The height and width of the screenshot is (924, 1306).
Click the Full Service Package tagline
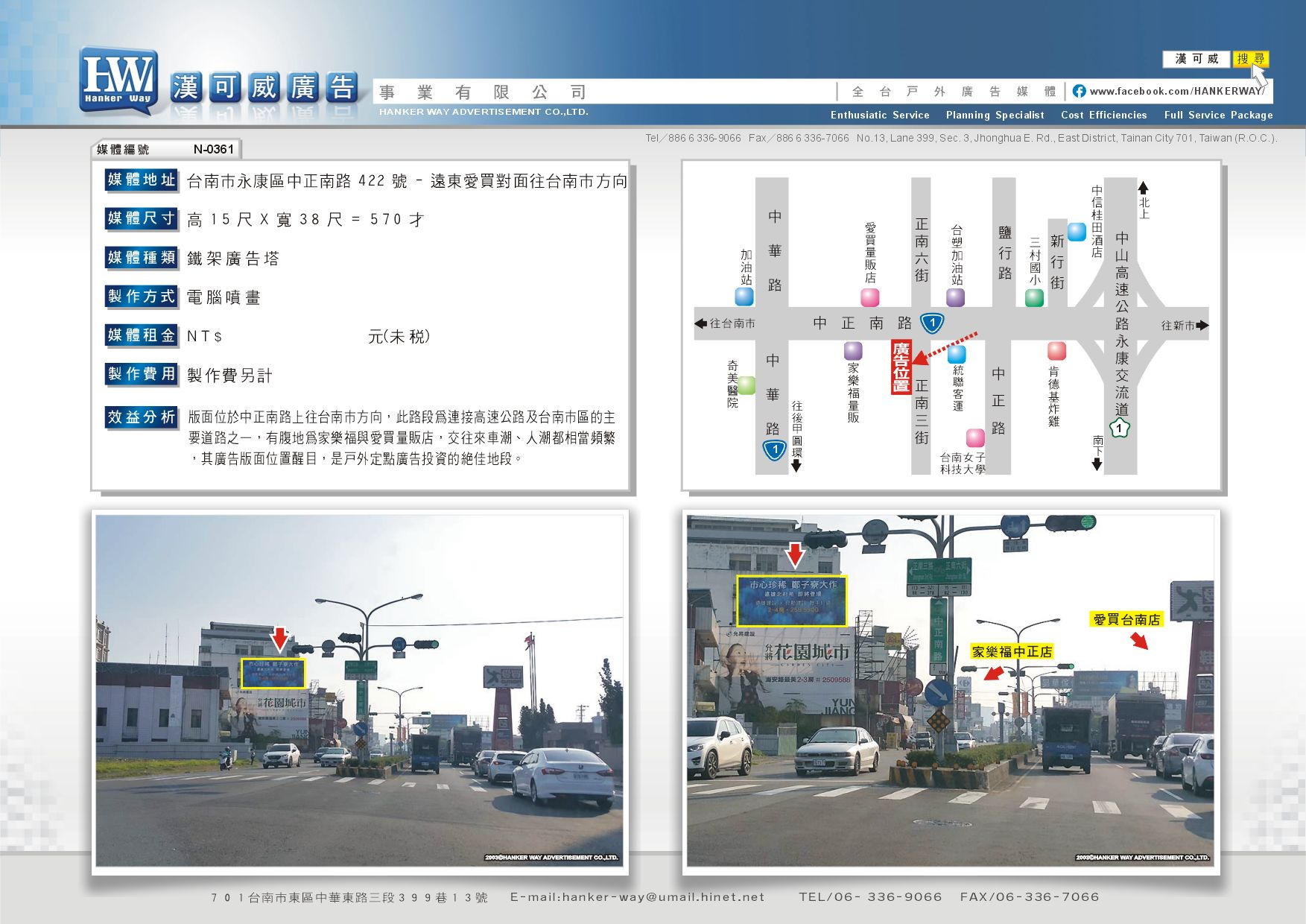tap(1218, 115)
